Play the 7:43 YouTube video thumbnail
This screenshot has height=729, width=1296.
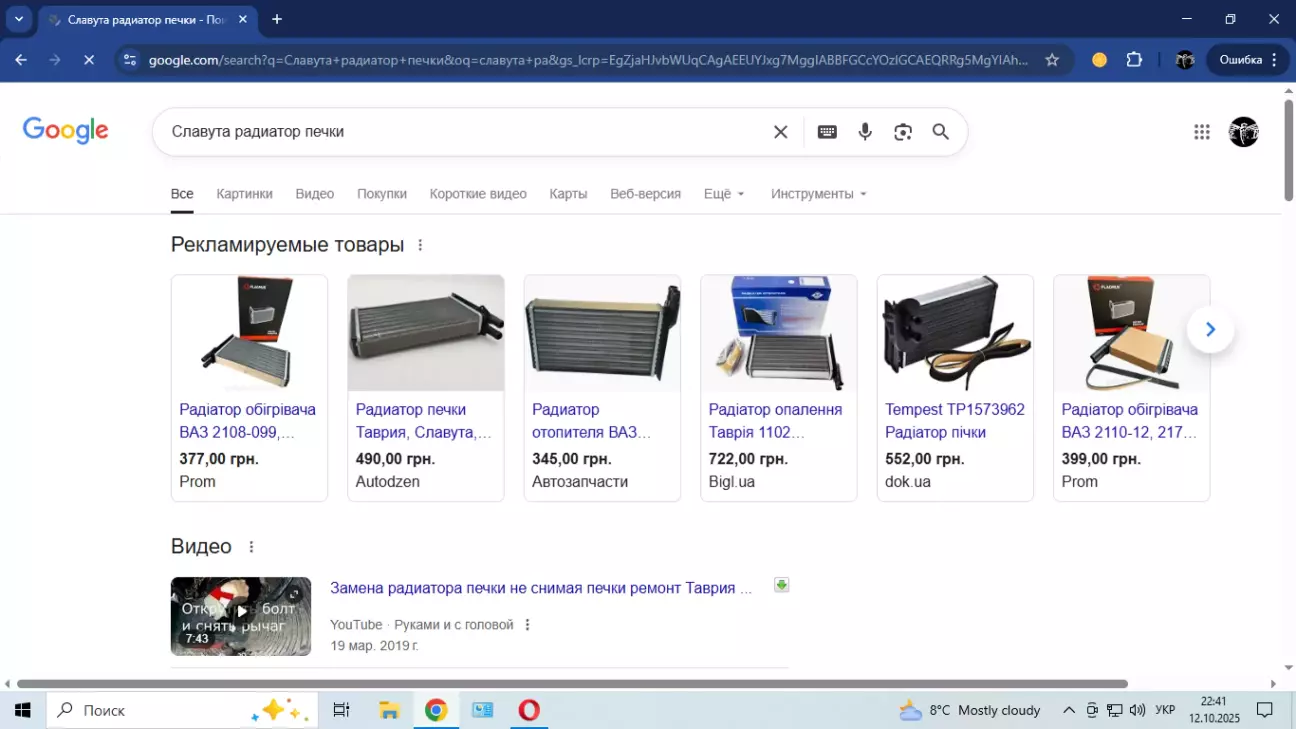click(x=241, y=616)
